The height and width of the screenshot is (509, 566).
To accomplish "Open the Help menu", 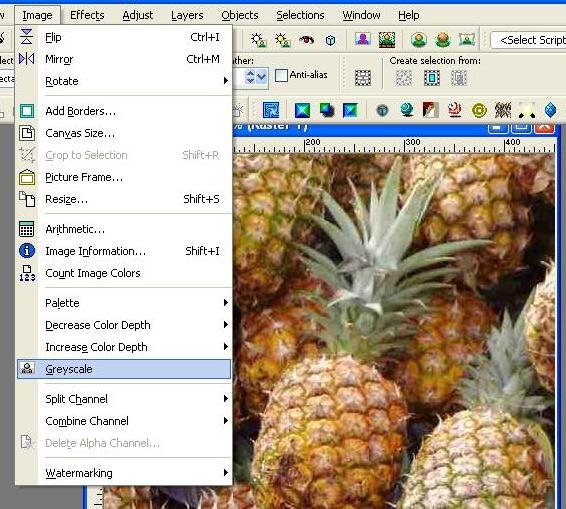I will tap(409, 15).
